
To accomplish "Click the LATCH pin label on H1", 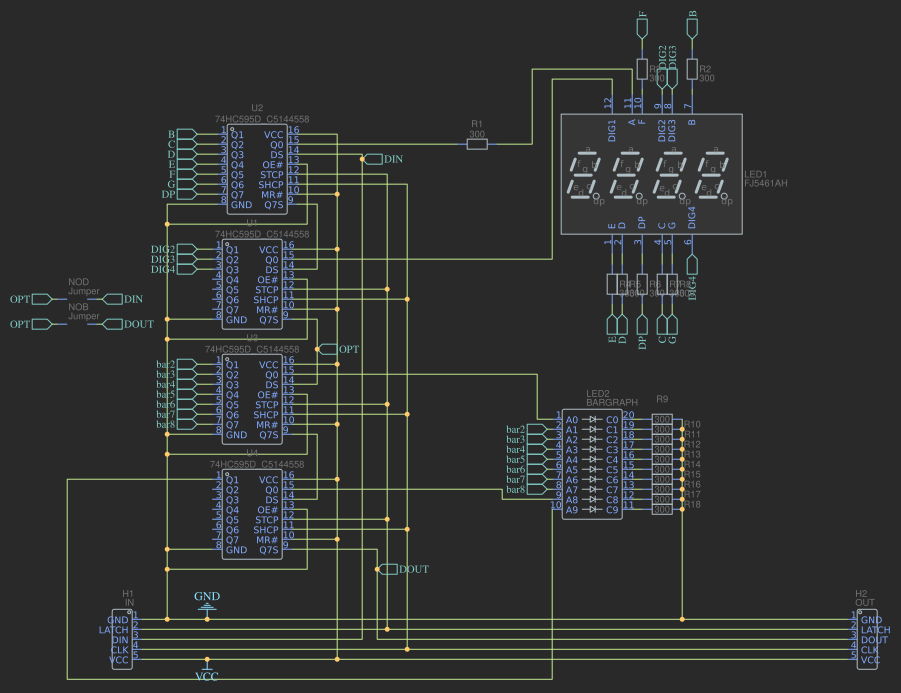I will tap(114, 630).
